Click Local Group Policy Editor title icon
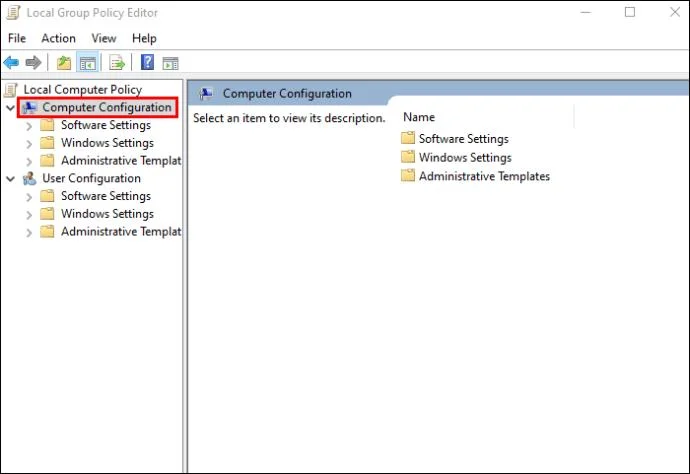Image resolution: width=690 pixels, height=474 pixels. [x=13, y=12]
